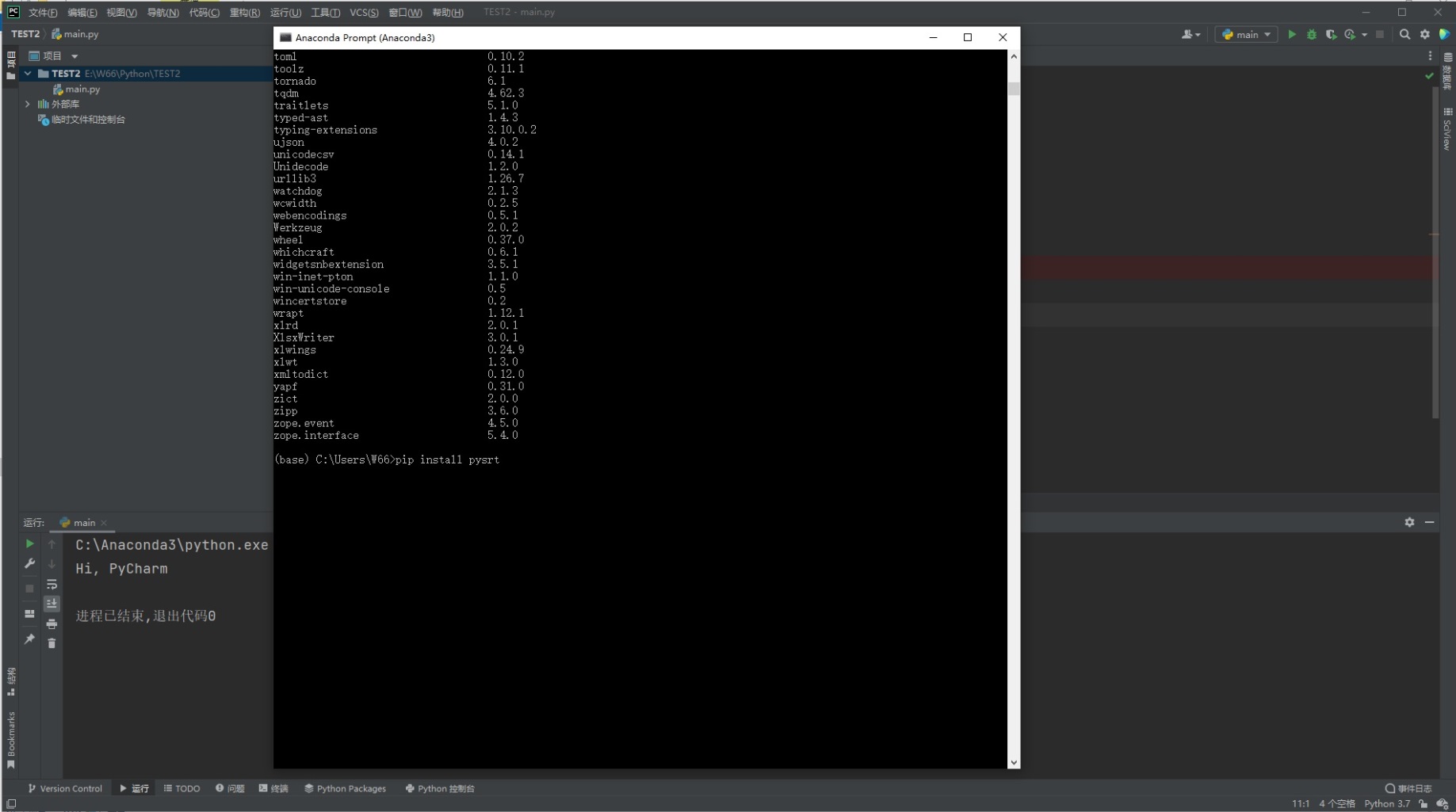This screenshot has width=1456, height=812.
Task: Click the 11:1 cursor position indicator
Action: point(1301,803)
